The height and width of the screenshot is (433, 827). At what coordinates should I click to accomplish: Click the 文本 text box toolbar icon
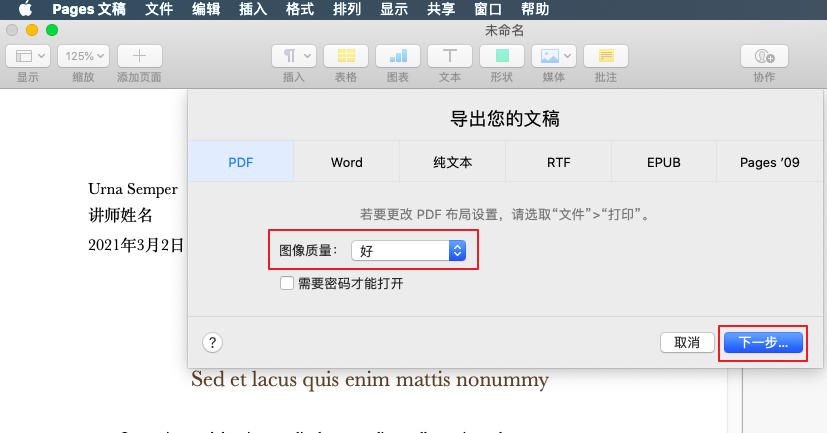pos(449,56)
